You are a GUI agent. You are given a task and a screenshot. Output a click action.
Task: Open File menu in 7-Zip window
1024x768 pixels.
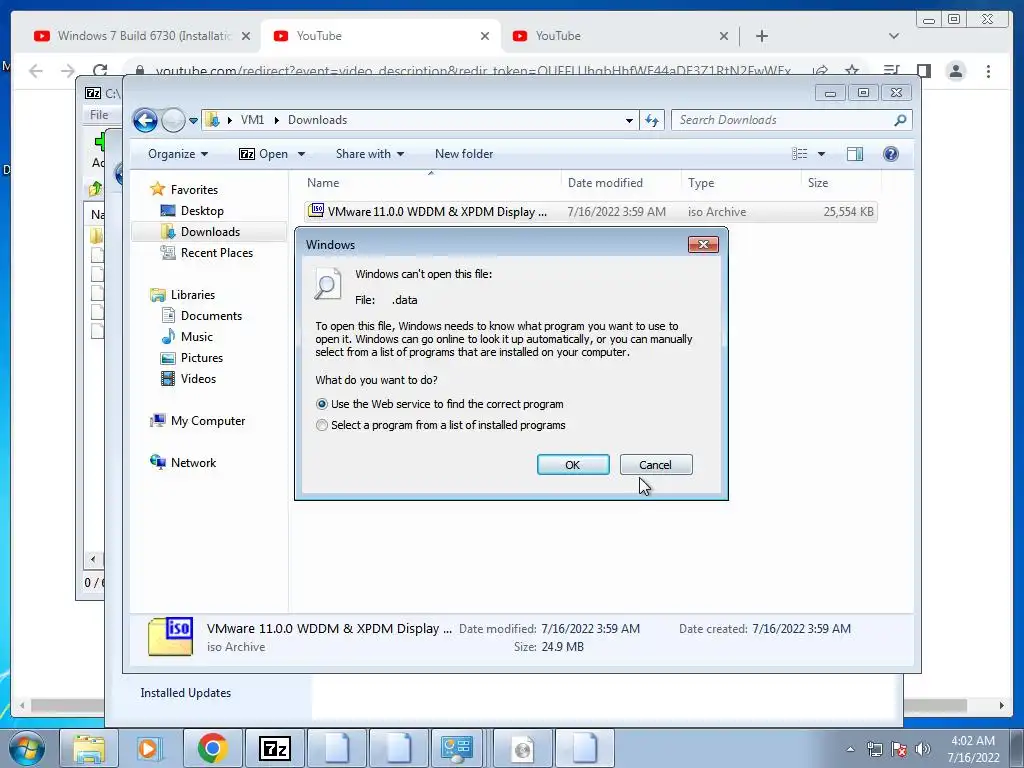(99, 115)
